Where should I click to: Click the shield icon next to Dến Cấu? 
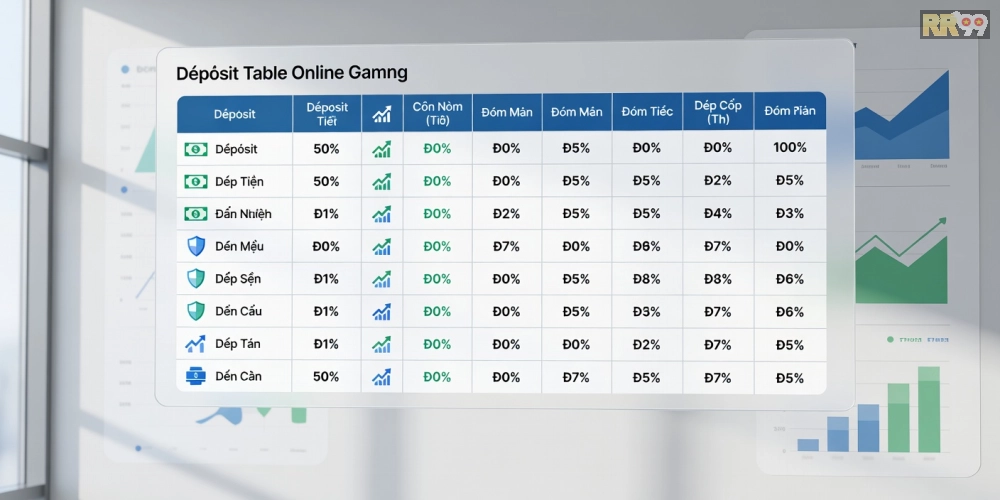tap(195, 311)
